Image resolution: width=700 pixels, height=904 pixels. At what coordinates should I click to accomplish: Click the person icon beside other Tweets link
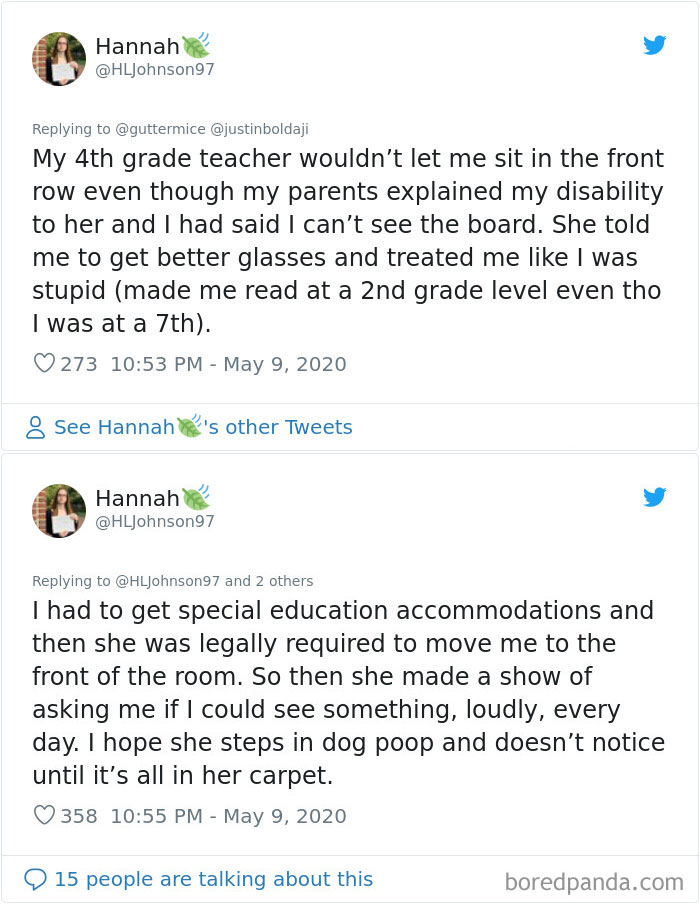click(38, 427)
